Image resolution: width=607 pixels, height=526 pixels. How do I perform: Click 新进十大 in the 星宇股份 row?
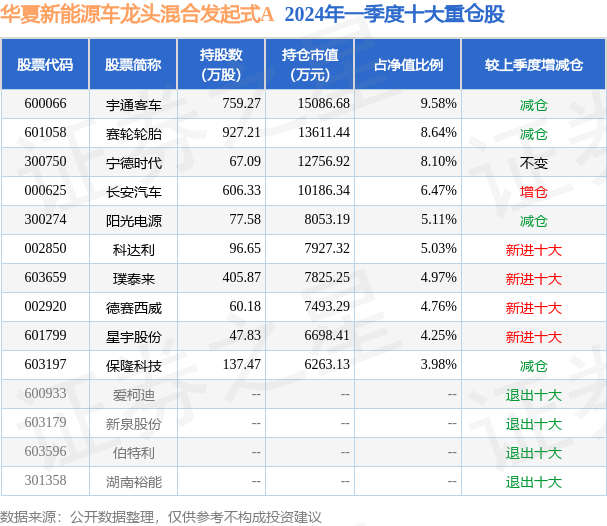point(533,337)
